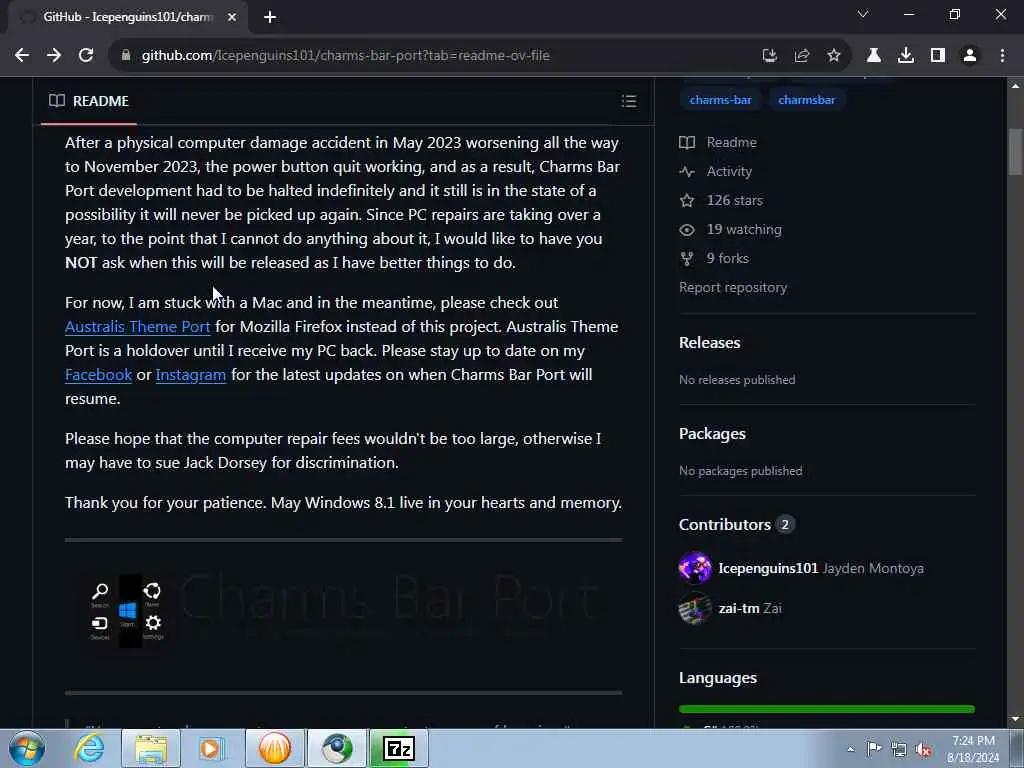
Task: Click the charmsbar topic tag
Action: pos(807,100)
